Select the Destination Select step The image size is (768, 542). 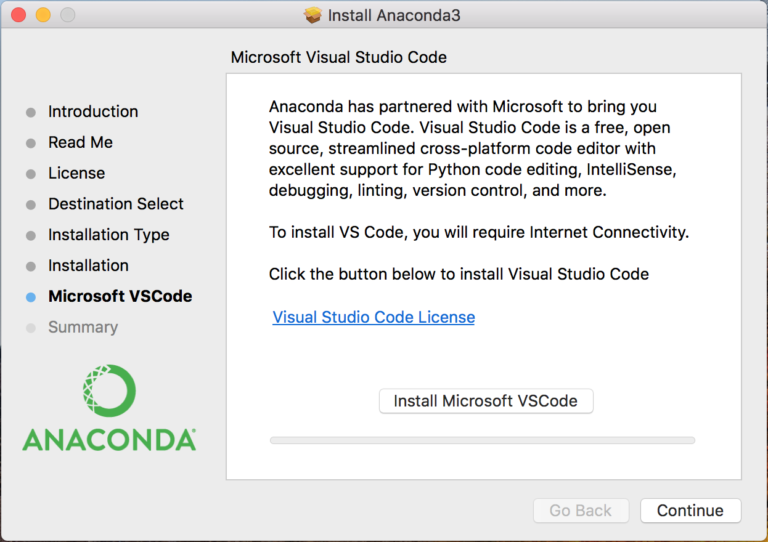(x=115, y=204)
